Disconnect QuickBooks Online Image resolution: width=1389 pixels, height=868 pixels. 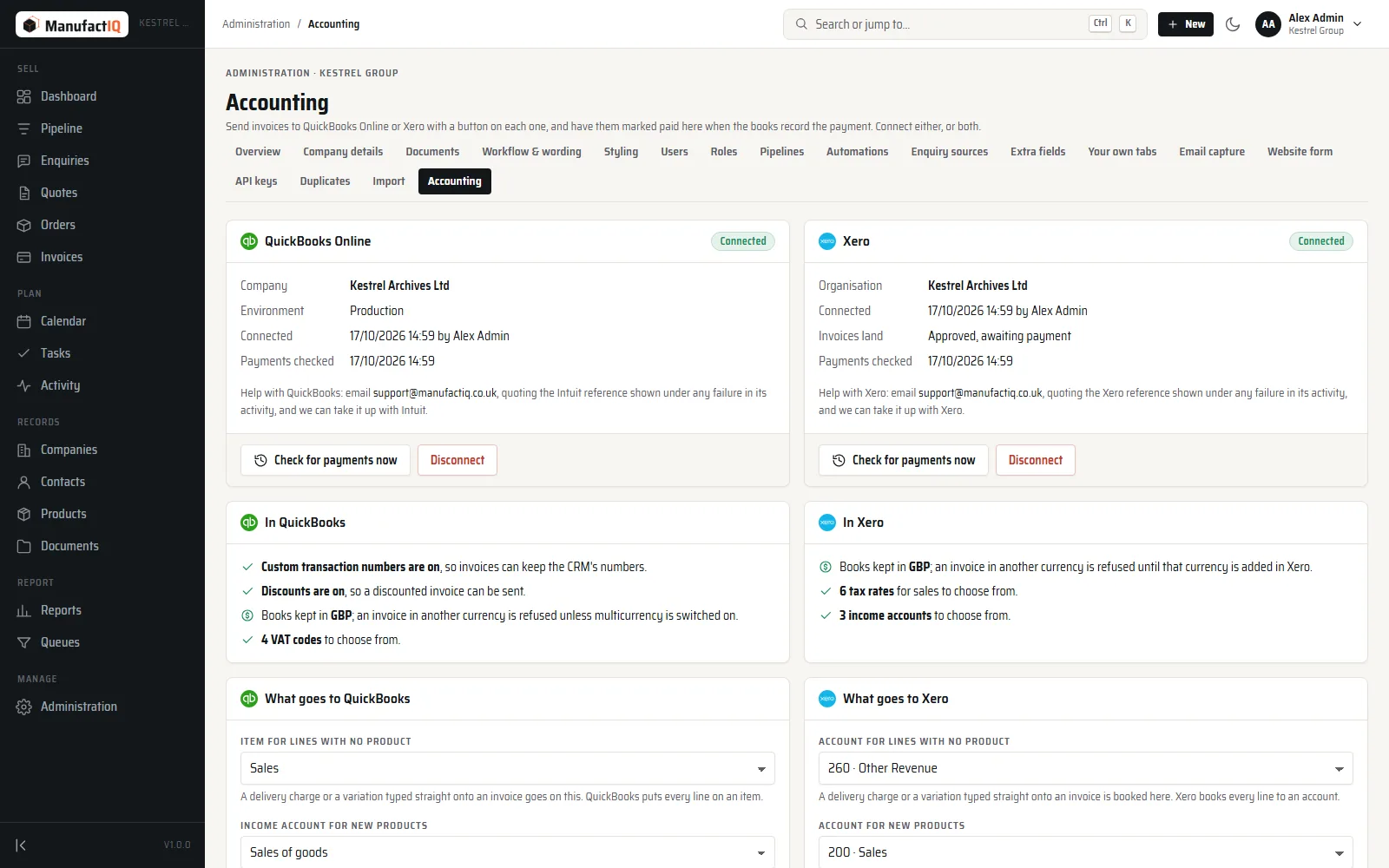458,460
